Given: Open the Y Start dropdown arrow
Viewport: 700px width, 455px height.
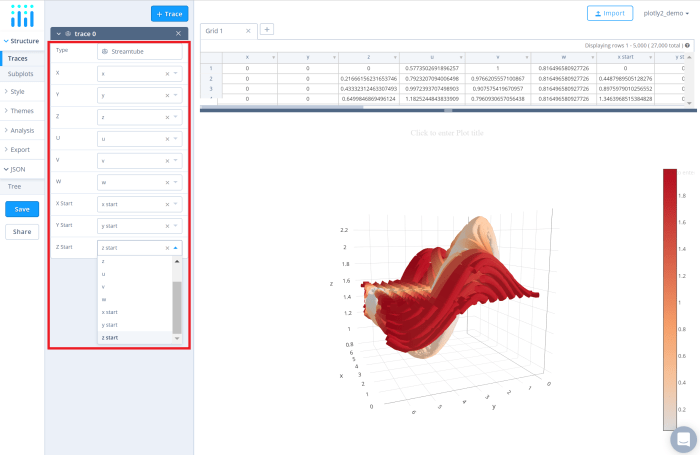Looking at the screenshot, I should tap(175, 225).
